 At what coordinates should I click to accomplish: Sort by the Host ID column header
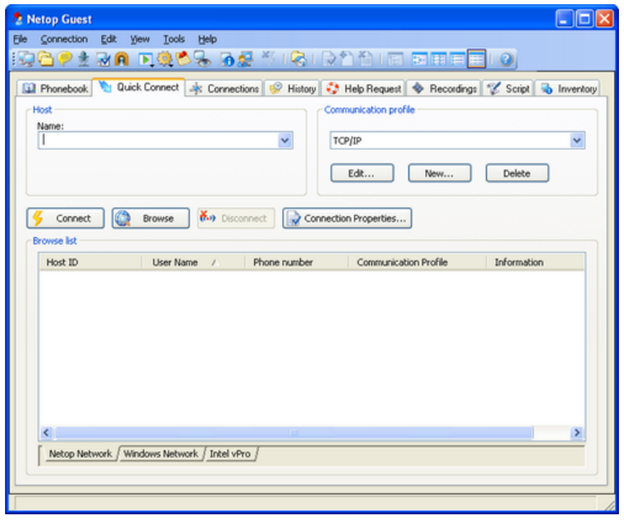90,262
